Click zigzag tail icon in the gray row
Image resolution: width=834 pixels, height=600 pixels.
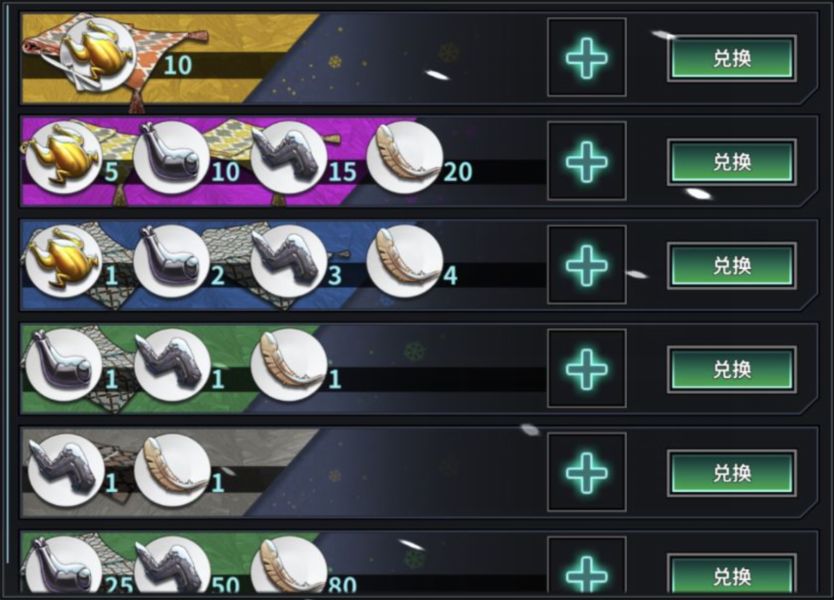pos(64,469)
